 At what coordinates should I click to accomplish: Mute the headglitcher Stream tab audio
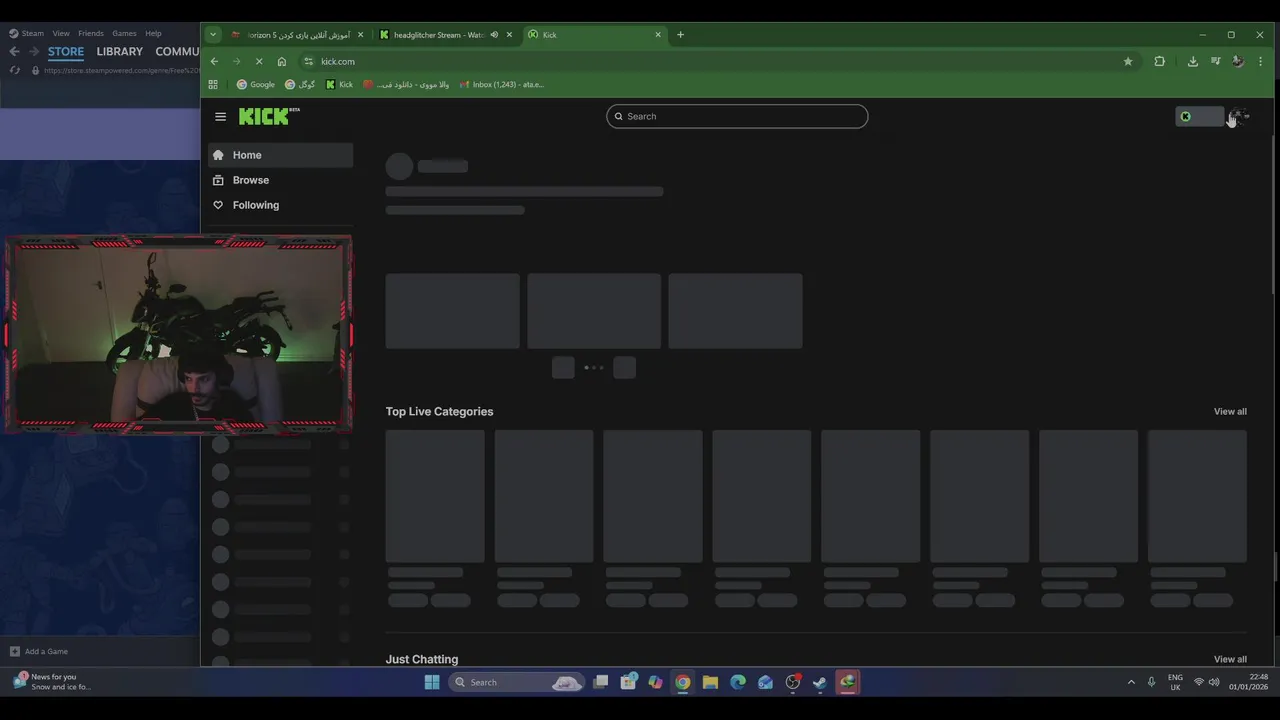tap(494, 35)
